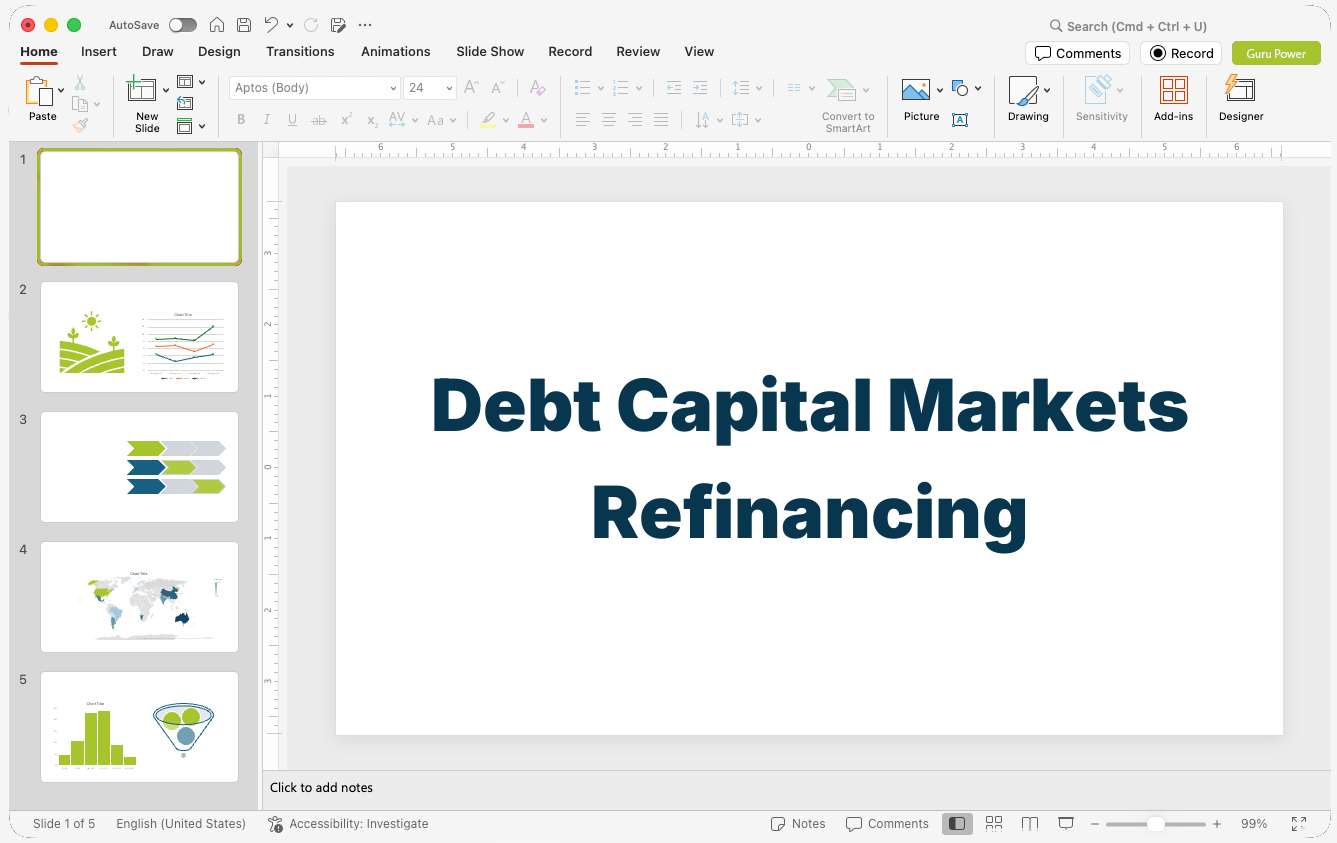1337x843 pixels.
Task: Expand the Paste options arrow
Action: pyautogui.click(x=61, y=90)
